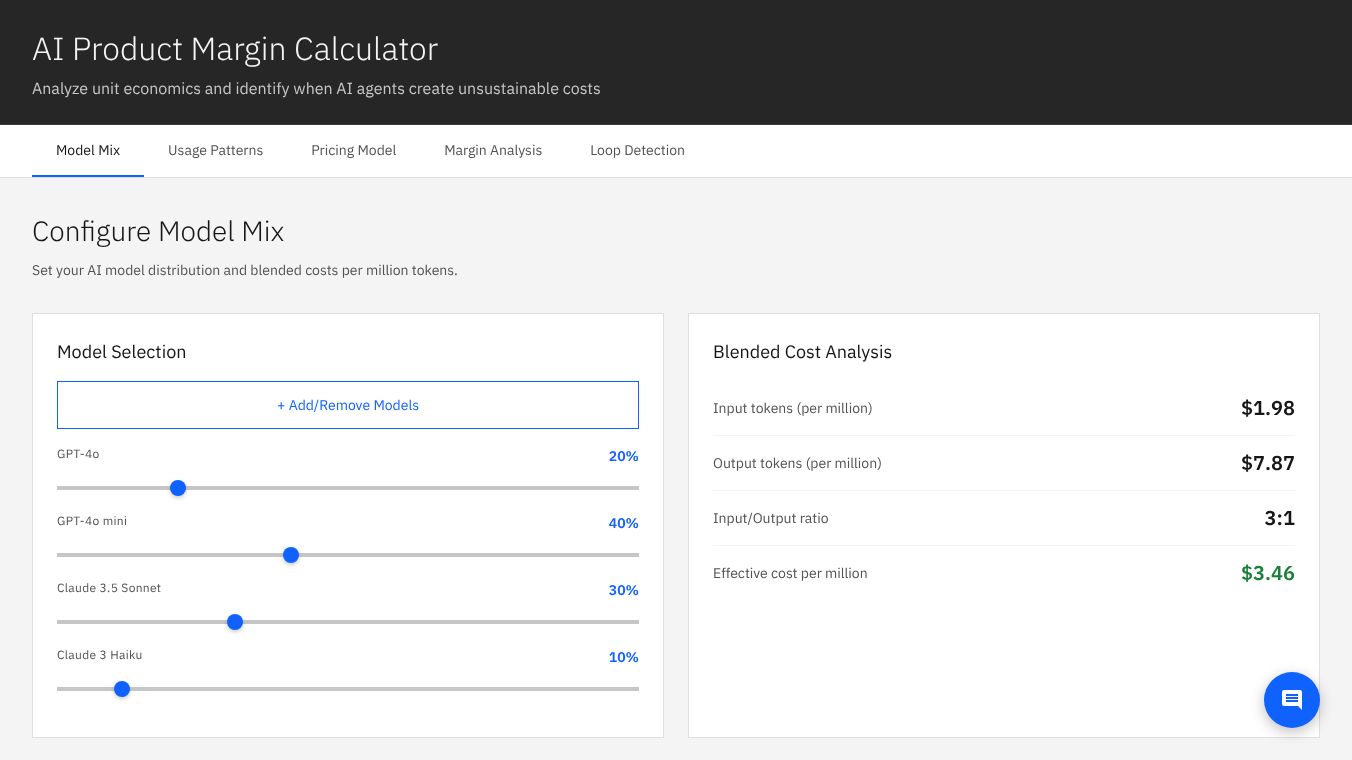Image resolution: width=1352 pixels, height=760 pixels.
Task: Click the $3.46 effective cost value
Action: [x=1267, y=573]
